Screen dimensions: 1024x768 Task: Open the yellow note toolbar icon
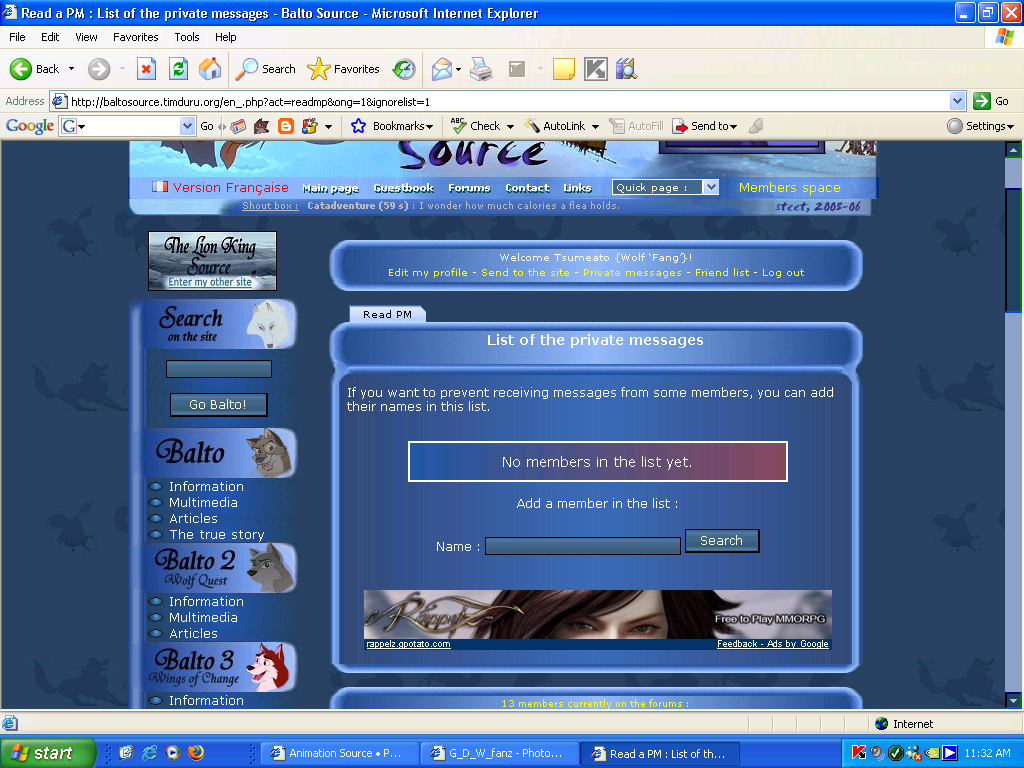pos(564,69)
